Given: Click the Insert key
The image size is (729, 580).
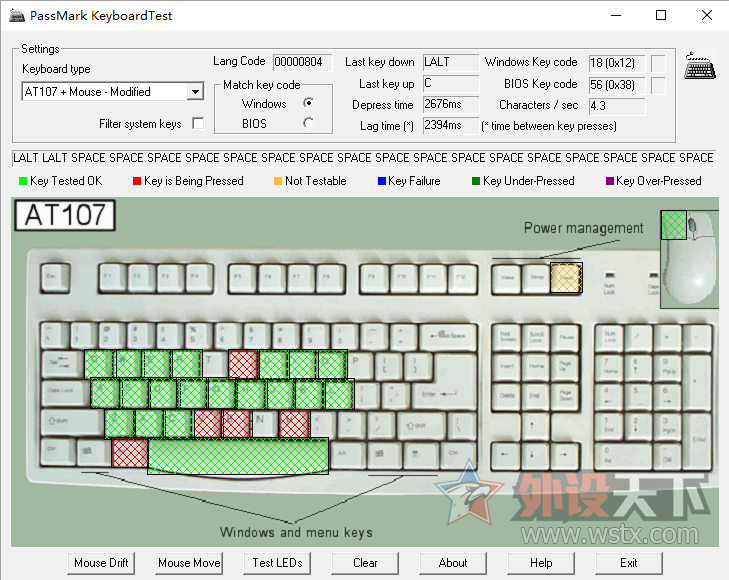Looking at the screenshot, I should coord(506,367).
